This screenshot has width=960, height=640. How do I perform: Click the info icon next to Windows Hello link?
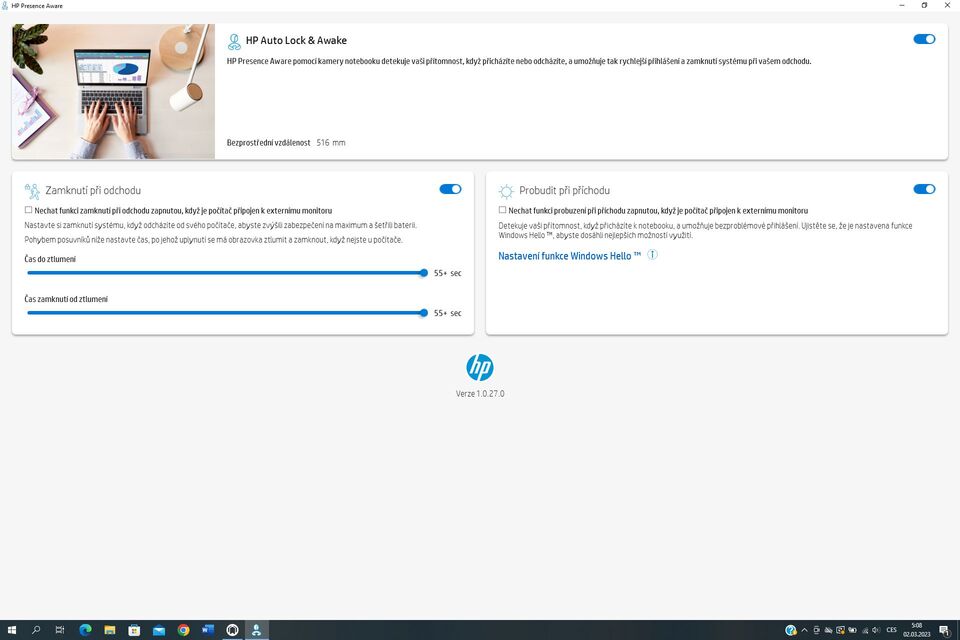pyautogui.click(x=652, y=255)
